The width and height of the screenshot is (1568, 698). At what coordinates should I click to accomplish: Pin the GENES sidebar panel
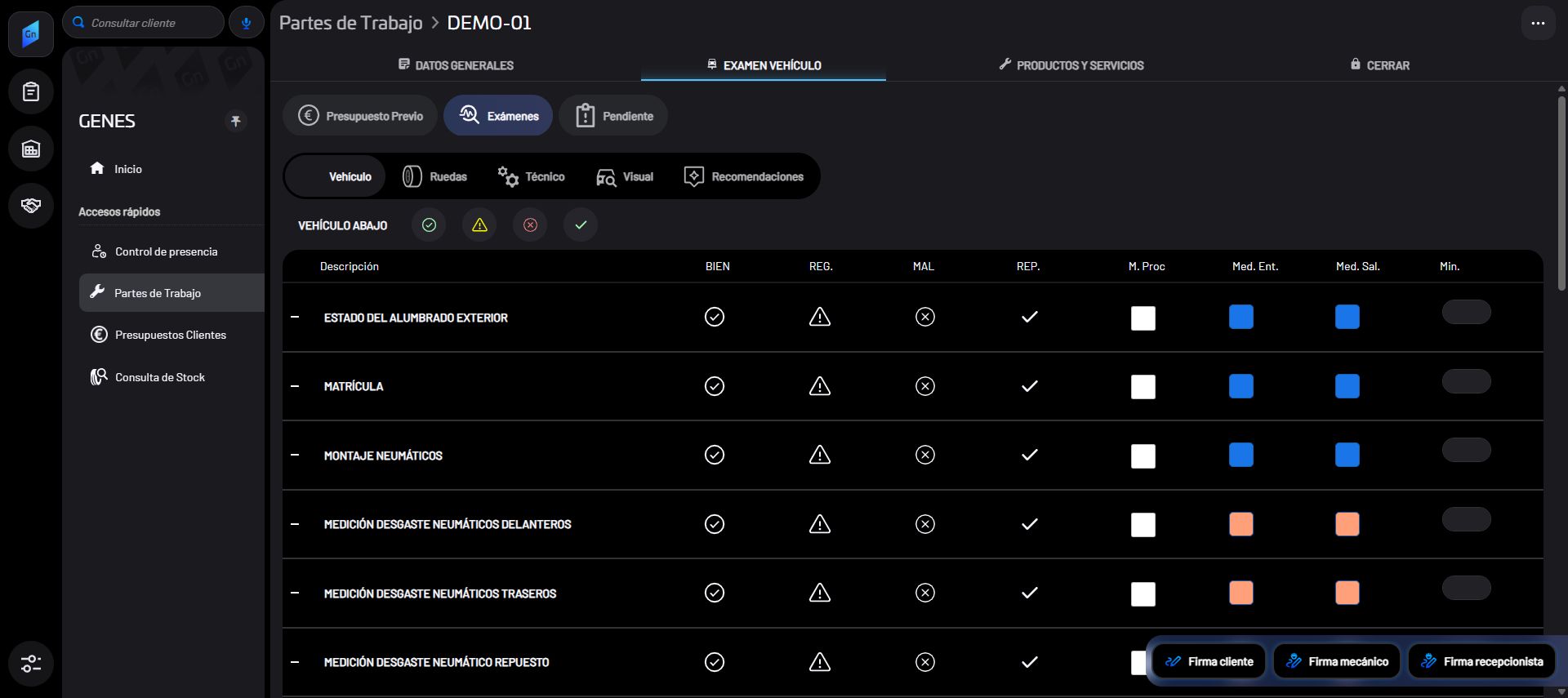235,121
